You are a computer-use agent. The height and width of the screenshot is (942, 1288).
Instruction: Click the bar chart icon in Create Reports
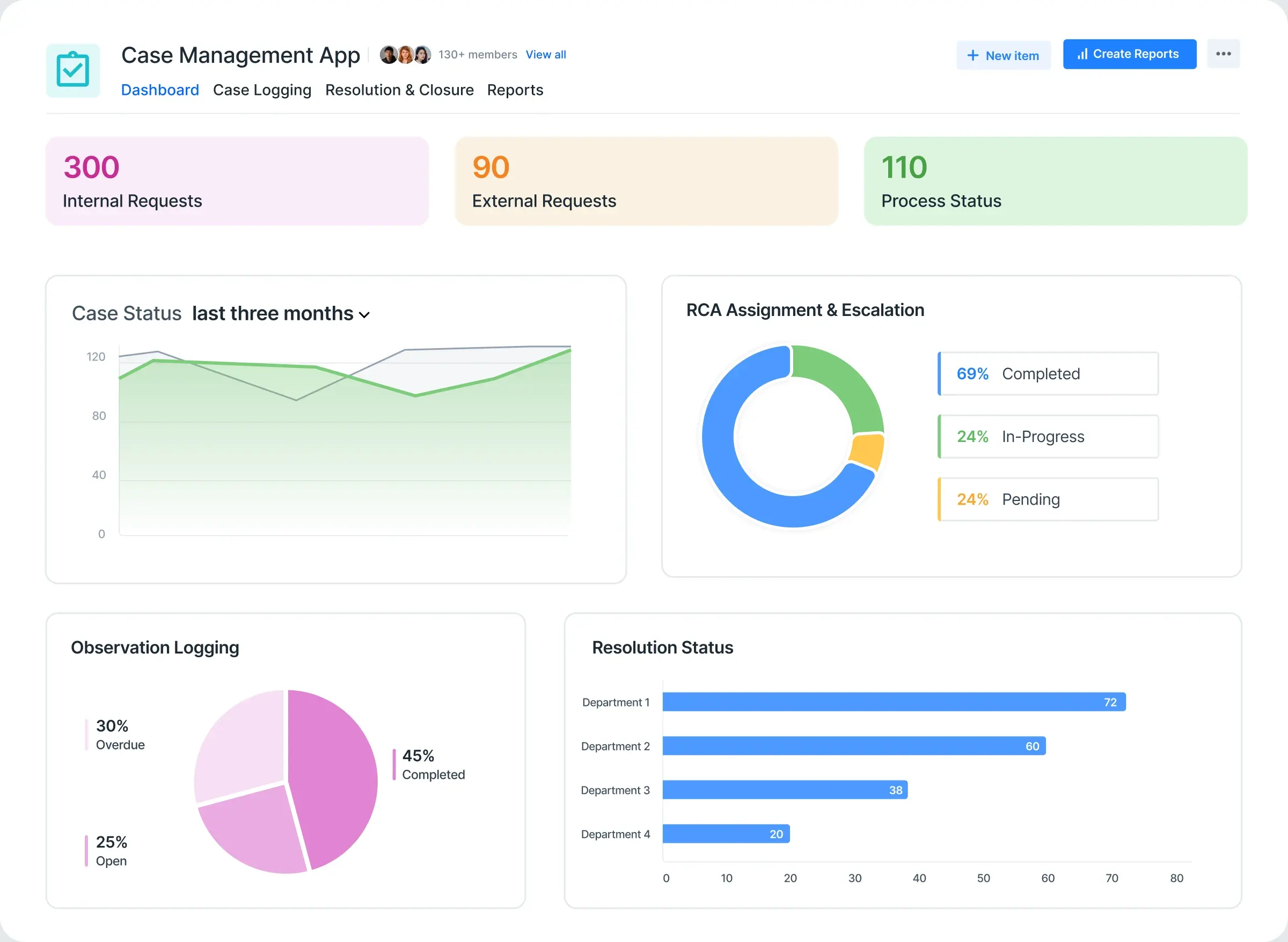click(x=1081, y=54)
